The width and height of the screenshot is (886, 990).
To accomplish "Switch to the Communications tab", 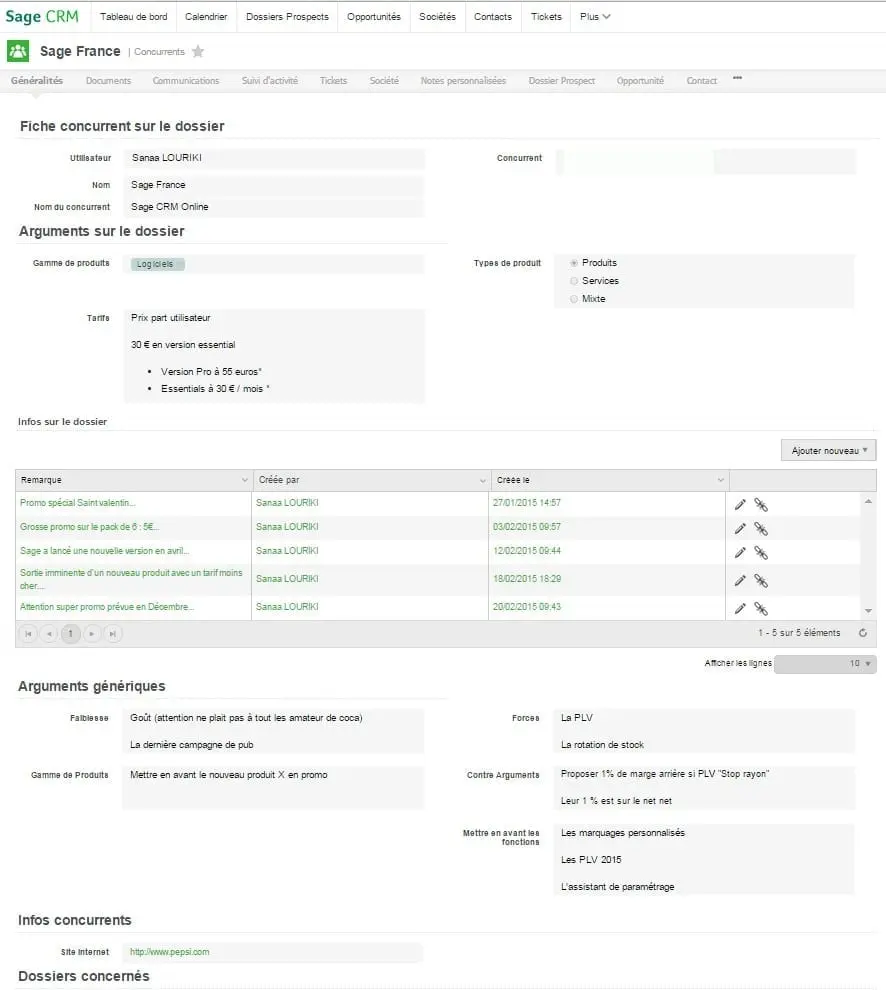I will [x=186, y=81].
